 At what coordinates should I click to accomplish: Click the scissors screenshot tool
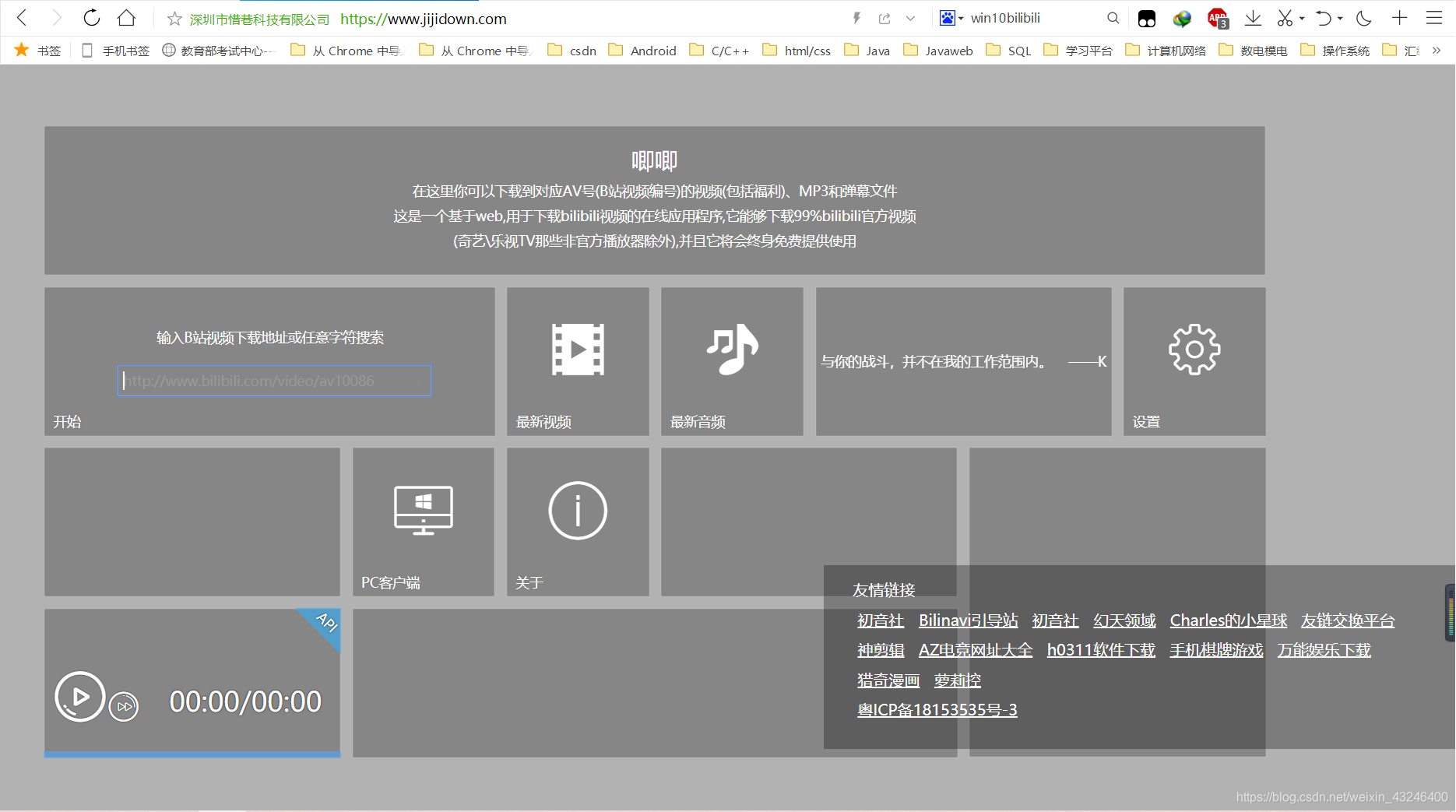tap(1285, 18)
